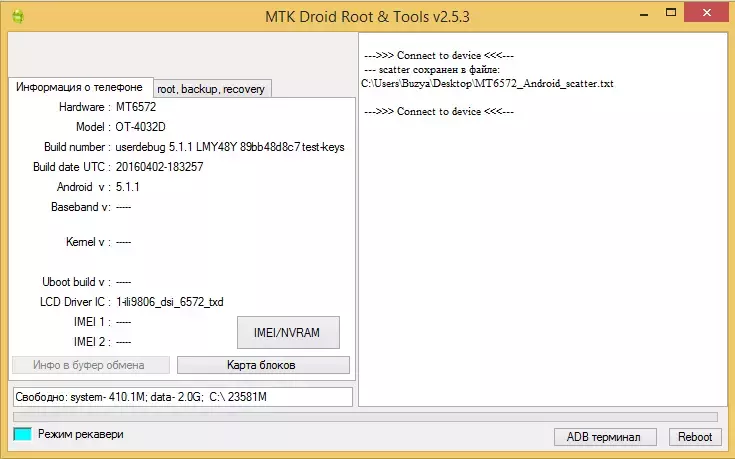Image resolution: width=735 pixels, height=459 pixels.
Task: Click the build date 20160402-183257
Action: click(x=159, y=167)
